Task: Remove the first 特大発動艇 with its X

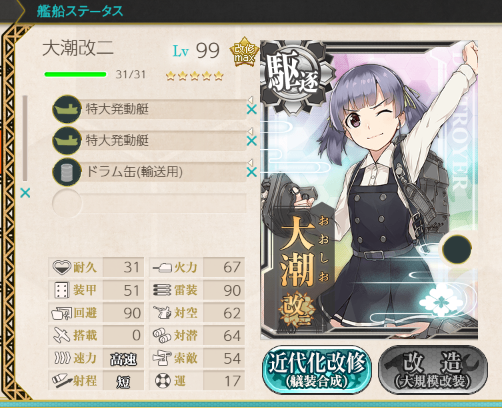Action: 252,109
